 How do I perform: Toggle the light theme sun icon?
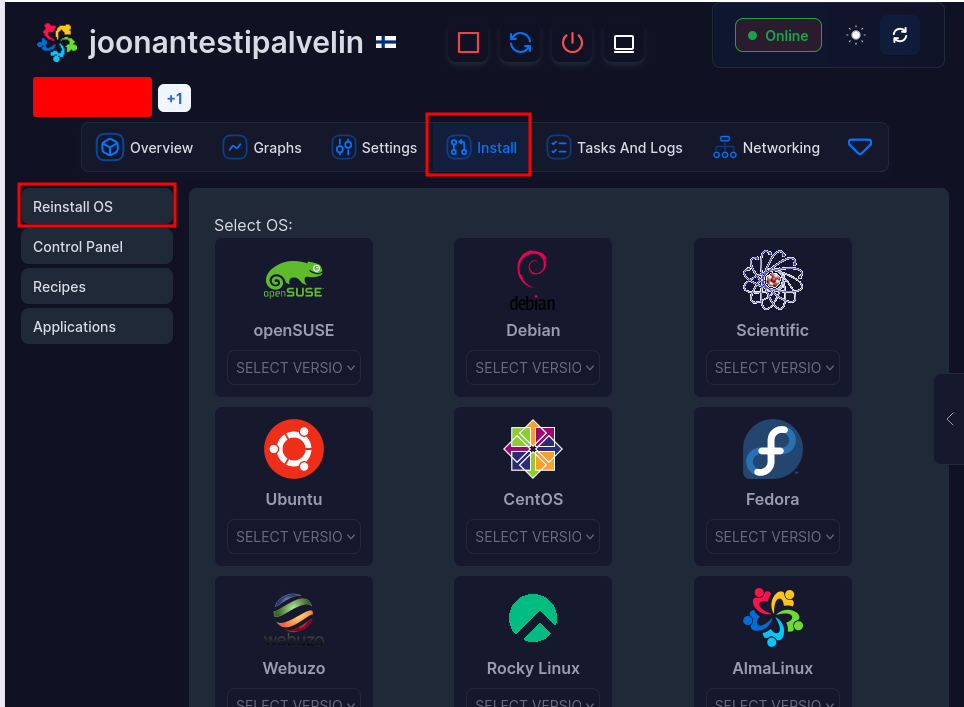pos(855,35)
